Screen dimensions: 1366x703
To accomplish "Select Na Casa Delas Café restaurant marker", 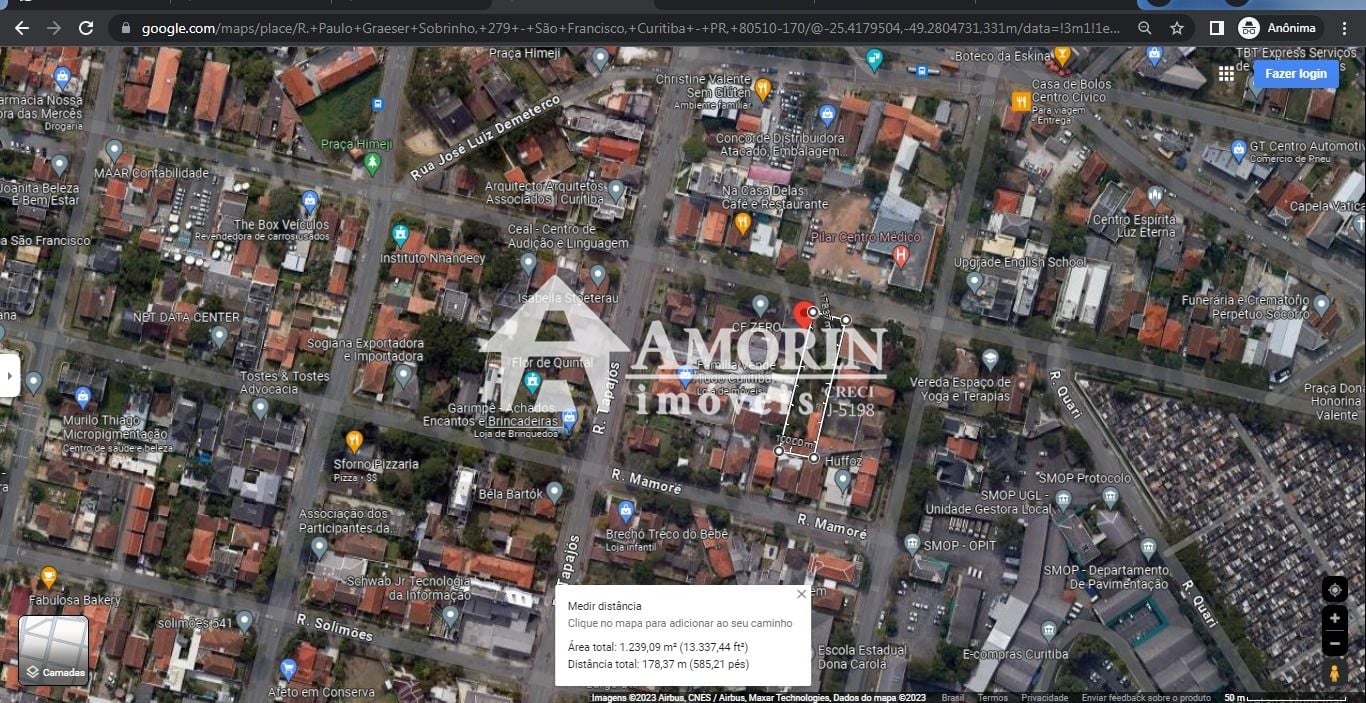I will (742, 223).
